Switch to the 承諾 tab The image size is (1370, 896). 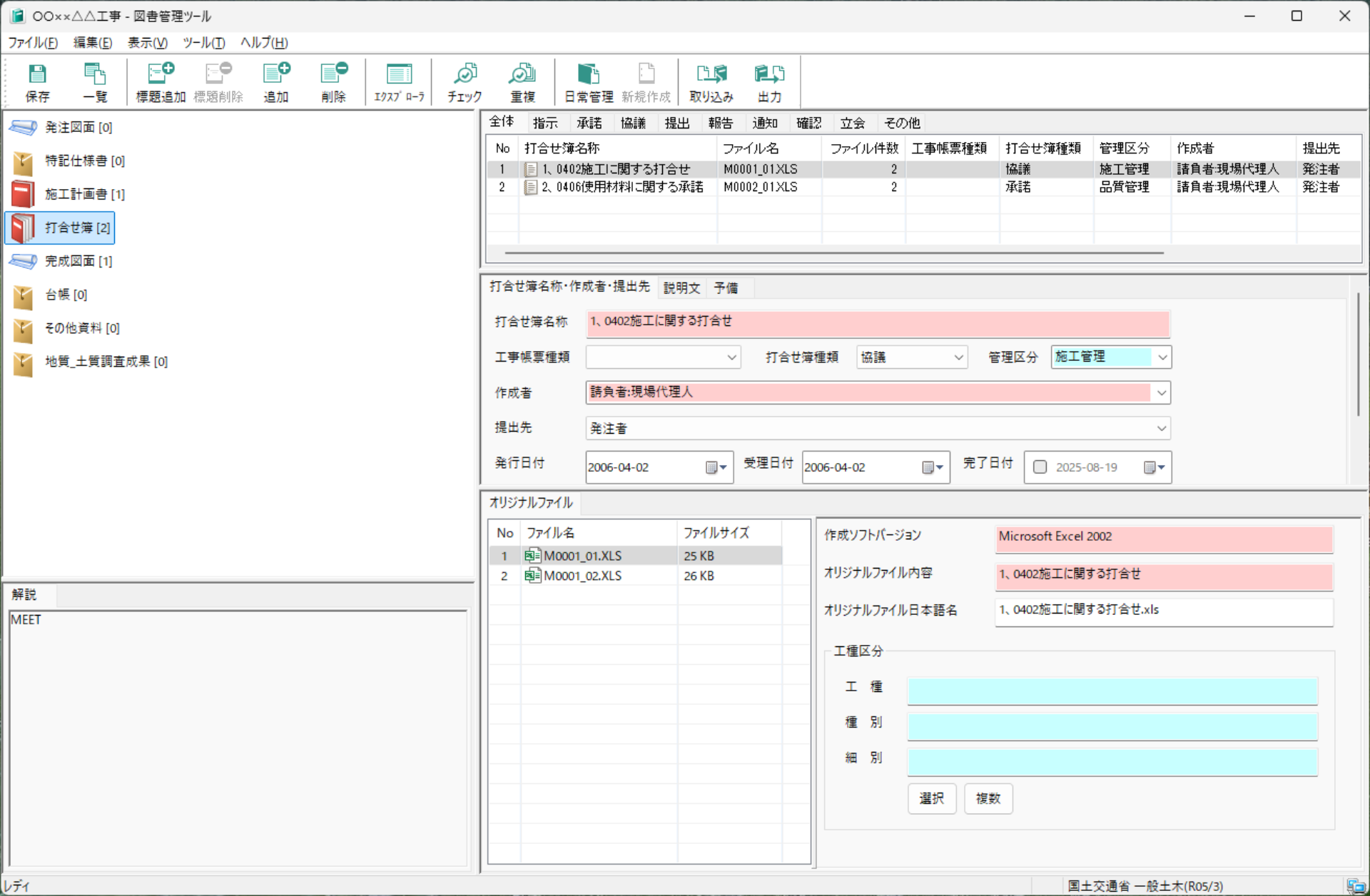tap(589, 123)
